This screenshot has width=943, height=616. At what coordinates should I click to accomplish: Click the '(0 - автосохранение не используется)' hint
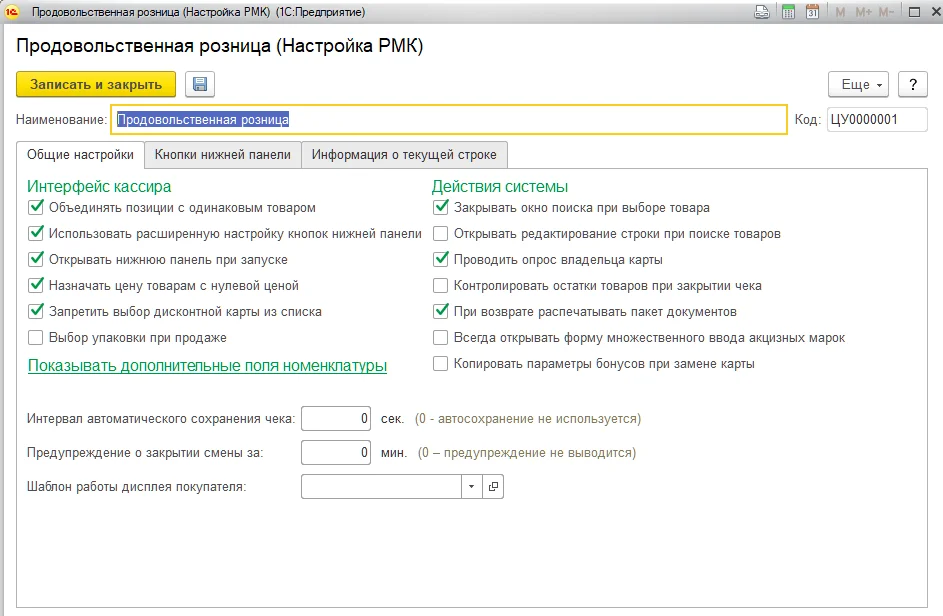click(528, 419)
